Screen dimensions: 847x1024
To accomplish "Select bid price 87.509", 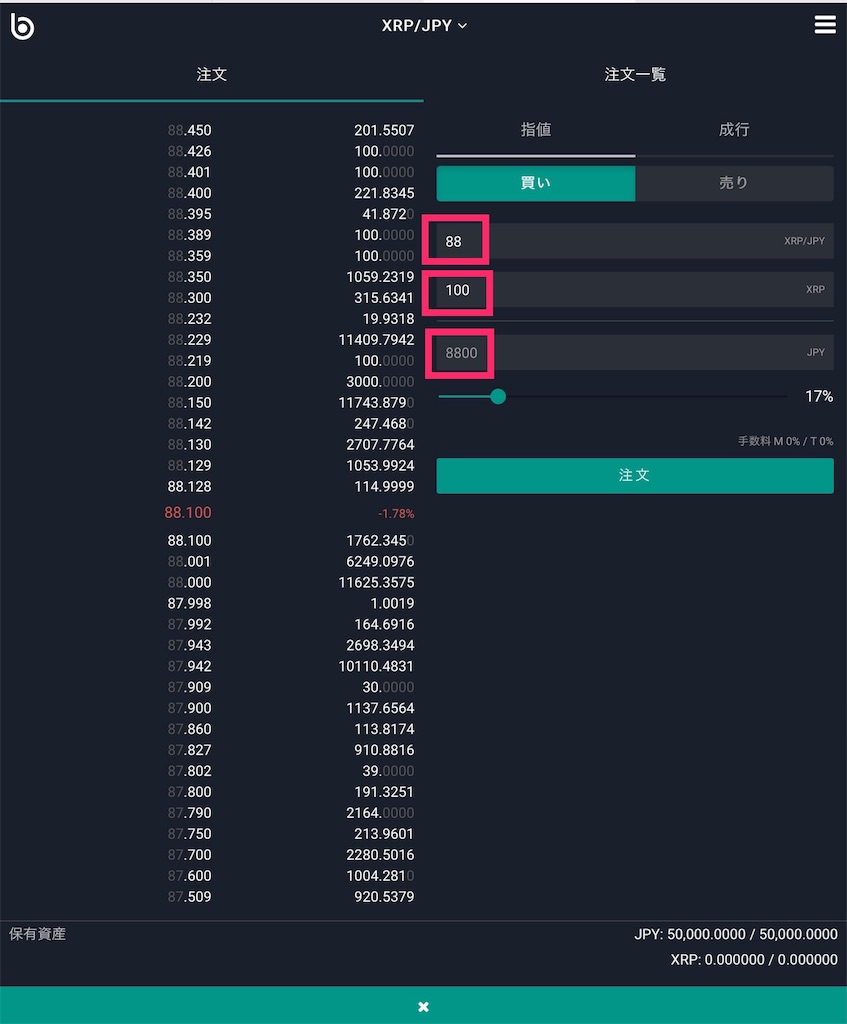I will (189, 897).
